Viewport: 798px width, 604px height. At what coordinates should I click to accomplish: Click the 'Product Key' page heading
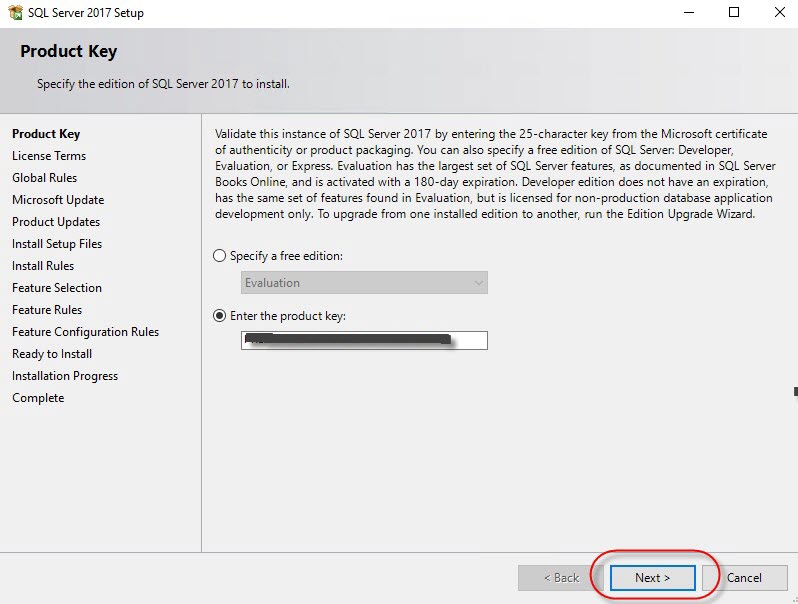(x=69, y=51)
